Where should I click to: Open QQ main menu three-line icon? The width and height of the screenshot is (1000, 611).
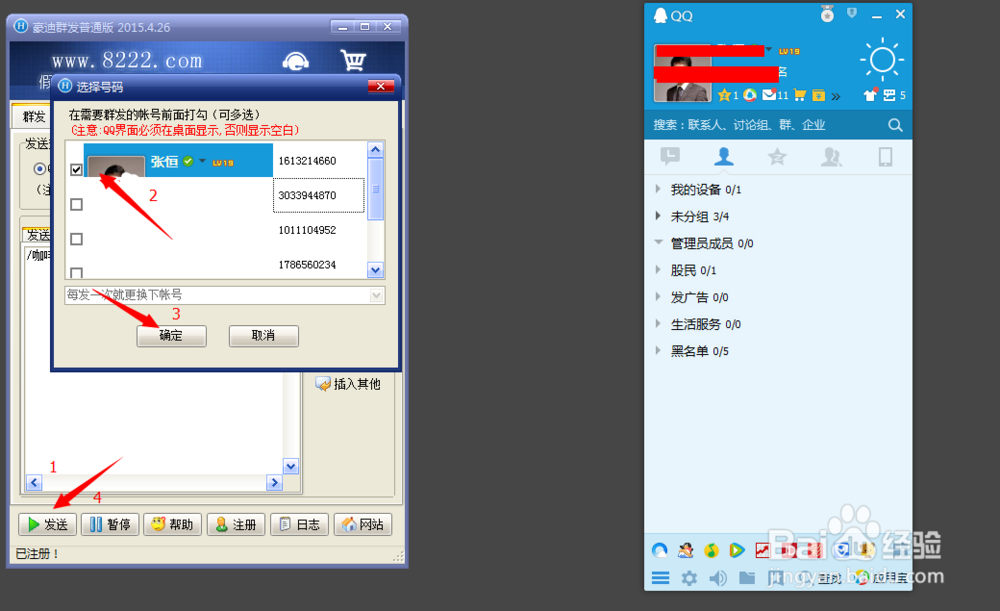661,578
